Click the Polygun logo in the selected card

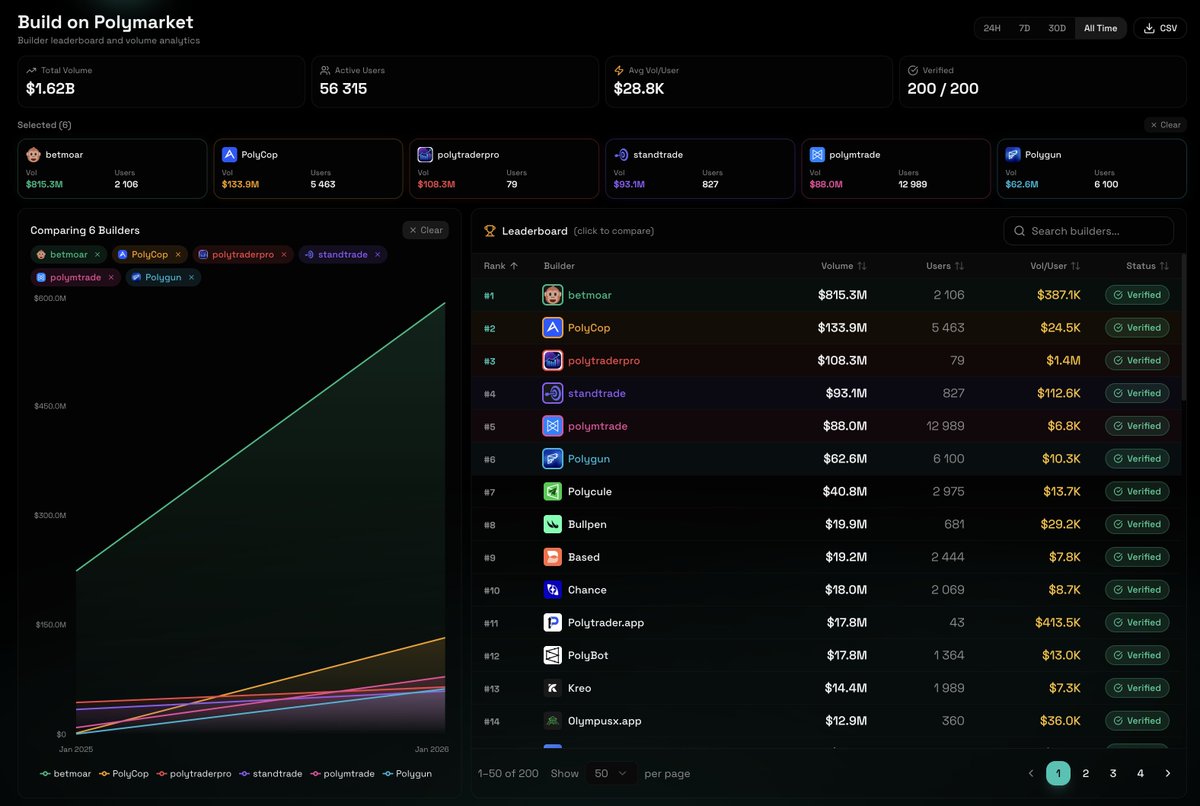(1013, 155)
